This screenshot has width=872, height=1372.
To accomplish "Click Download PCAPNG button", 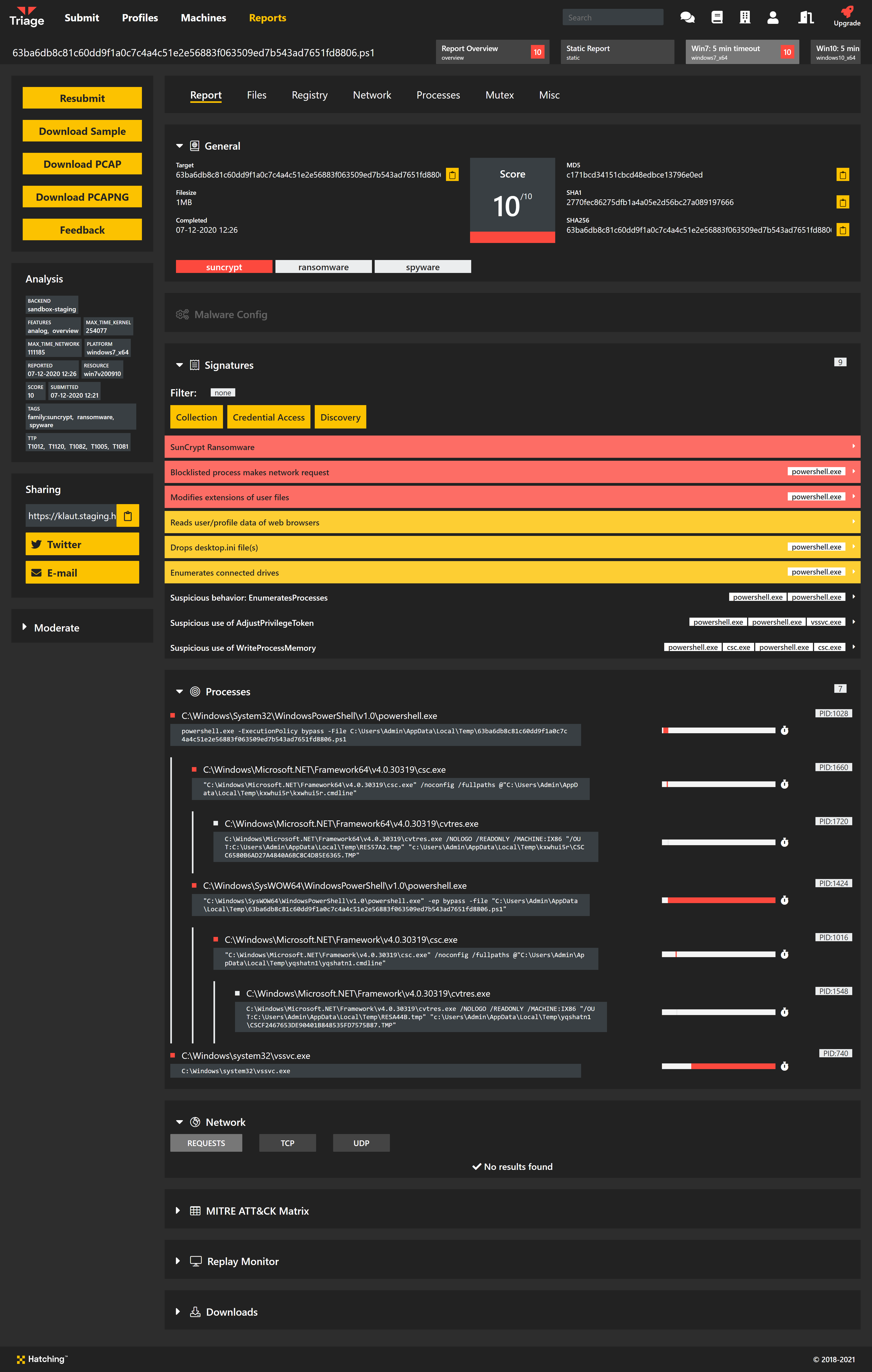I will click(82, 197).
